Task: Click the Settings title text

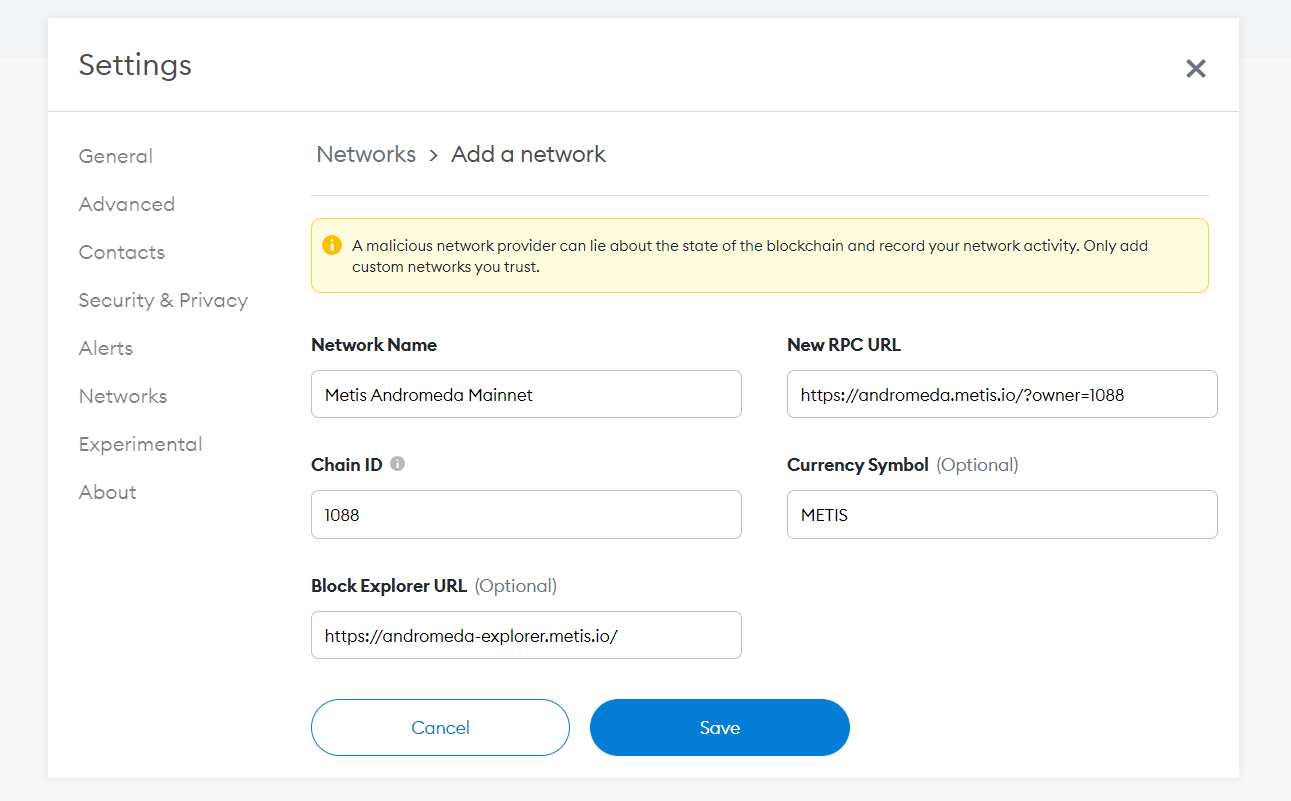Action: click(x=135, y=65)
